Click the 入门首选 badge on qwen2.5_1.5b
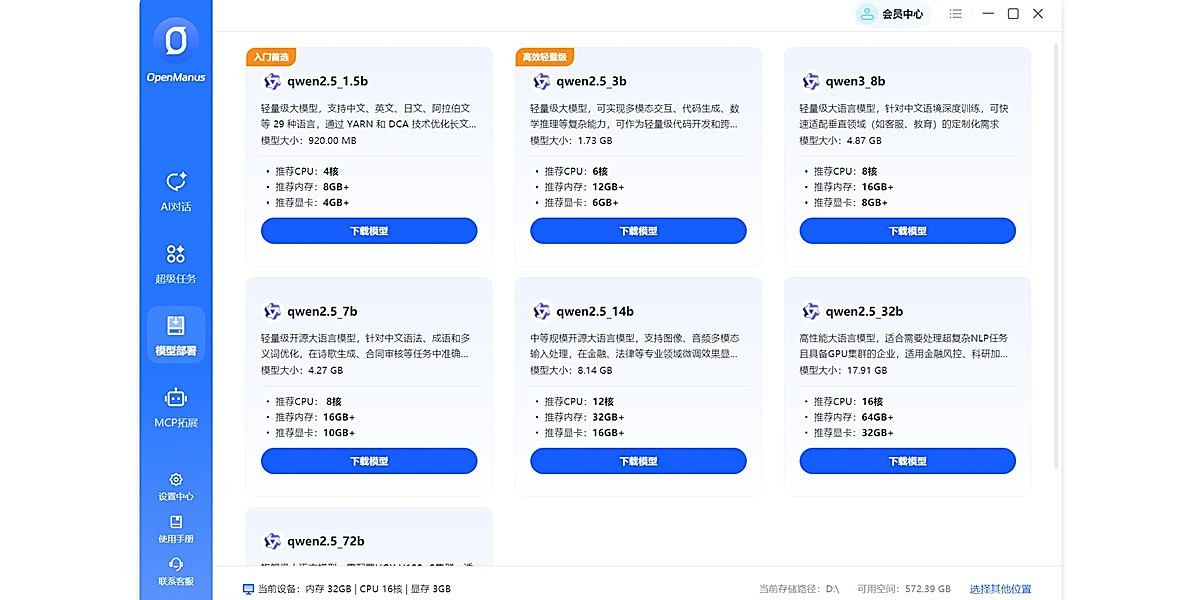 coord(270,57)
